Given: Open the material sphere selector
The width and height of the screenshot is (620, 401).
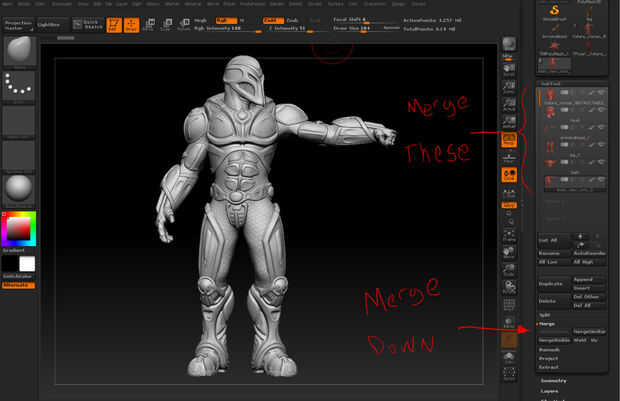Looking at the screenshot, I should (20, 188).
